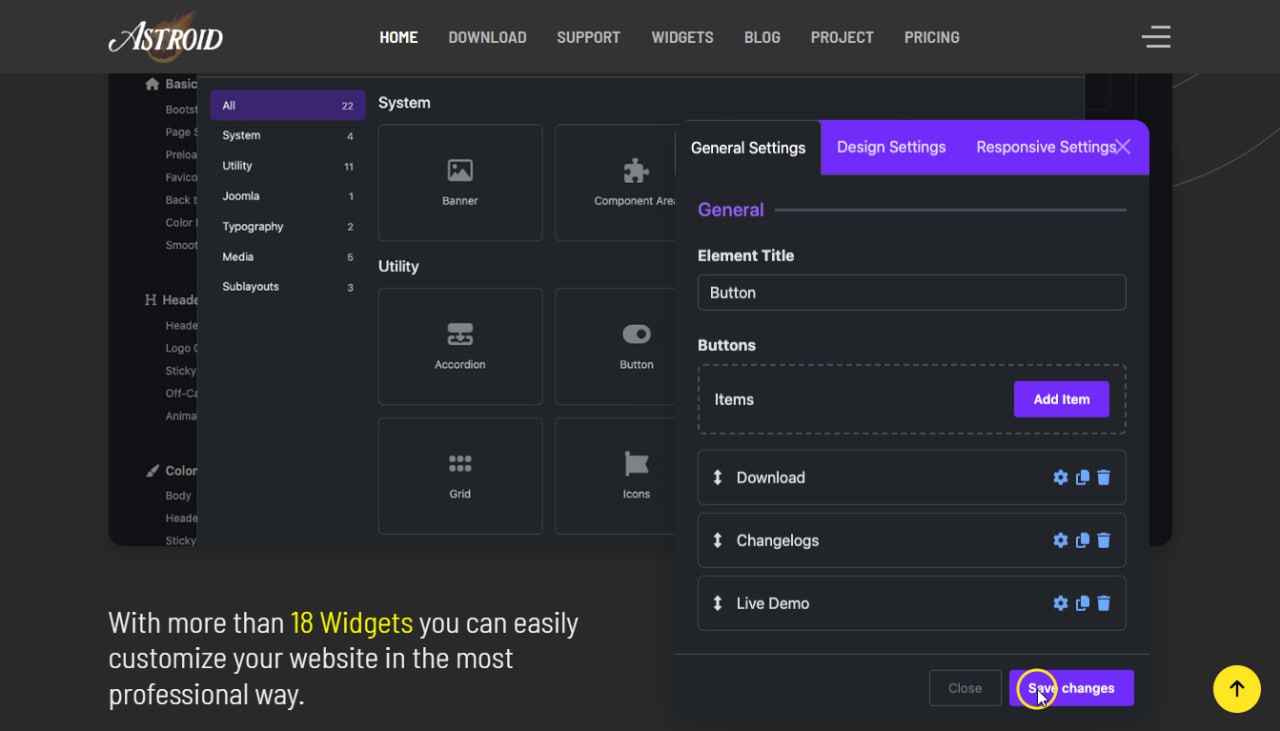1280x731 pixels.
Task: Select the All category filter
Action: click(288, 105)
